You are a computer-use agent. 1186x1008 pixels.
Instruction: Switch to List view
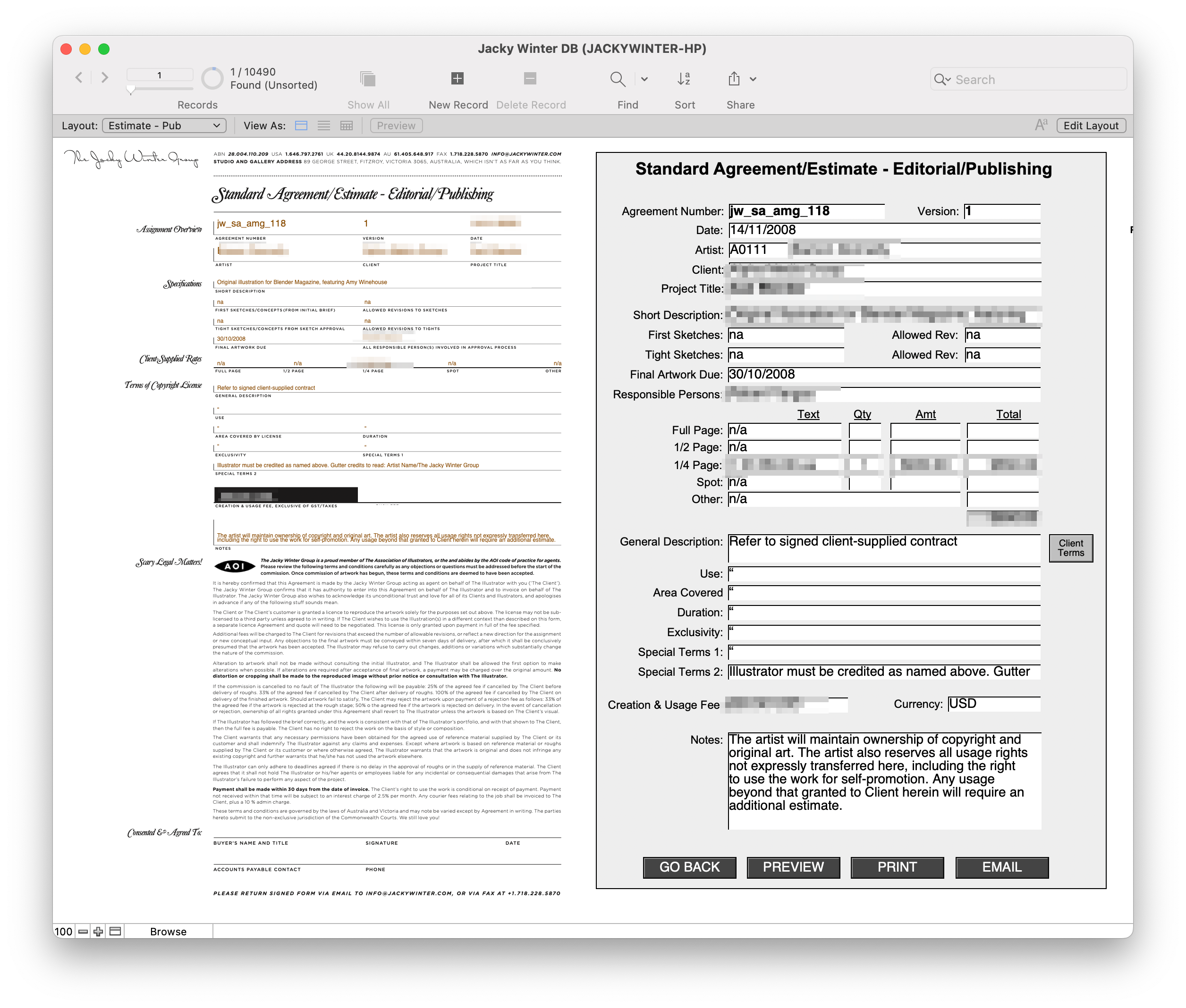(323, 126)
